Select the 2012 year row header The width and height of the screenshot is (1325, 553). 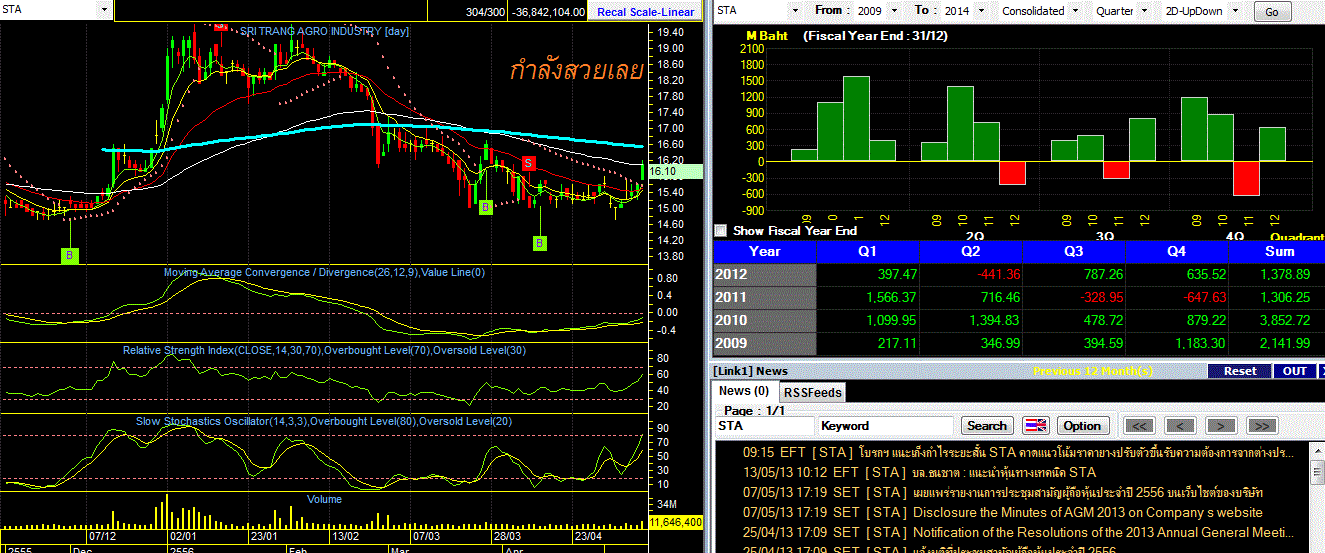[x=765, y=274]
